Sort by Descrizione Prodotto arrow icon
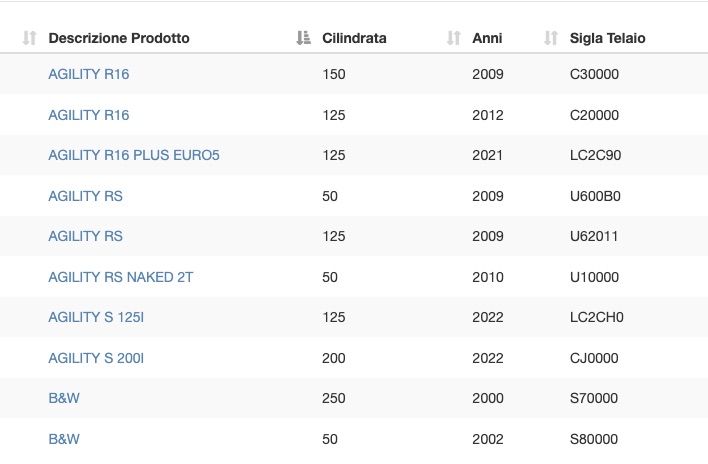708x464 pixels. tap(29, 38)
